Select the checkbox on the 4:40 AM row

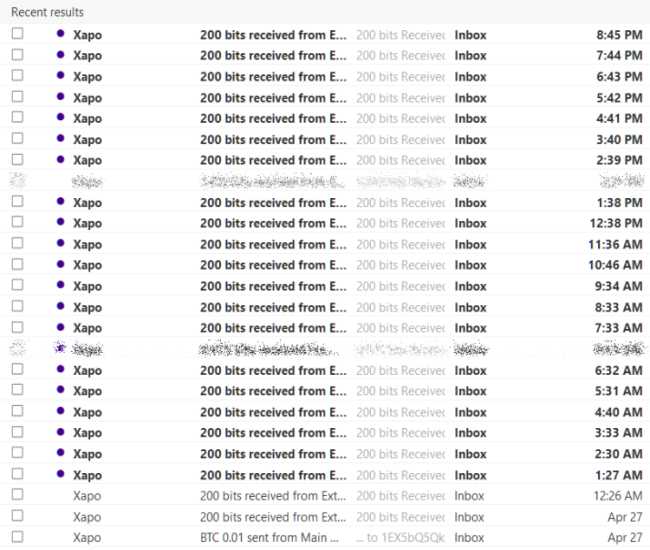pyautogui.click(x=17, y=411)
